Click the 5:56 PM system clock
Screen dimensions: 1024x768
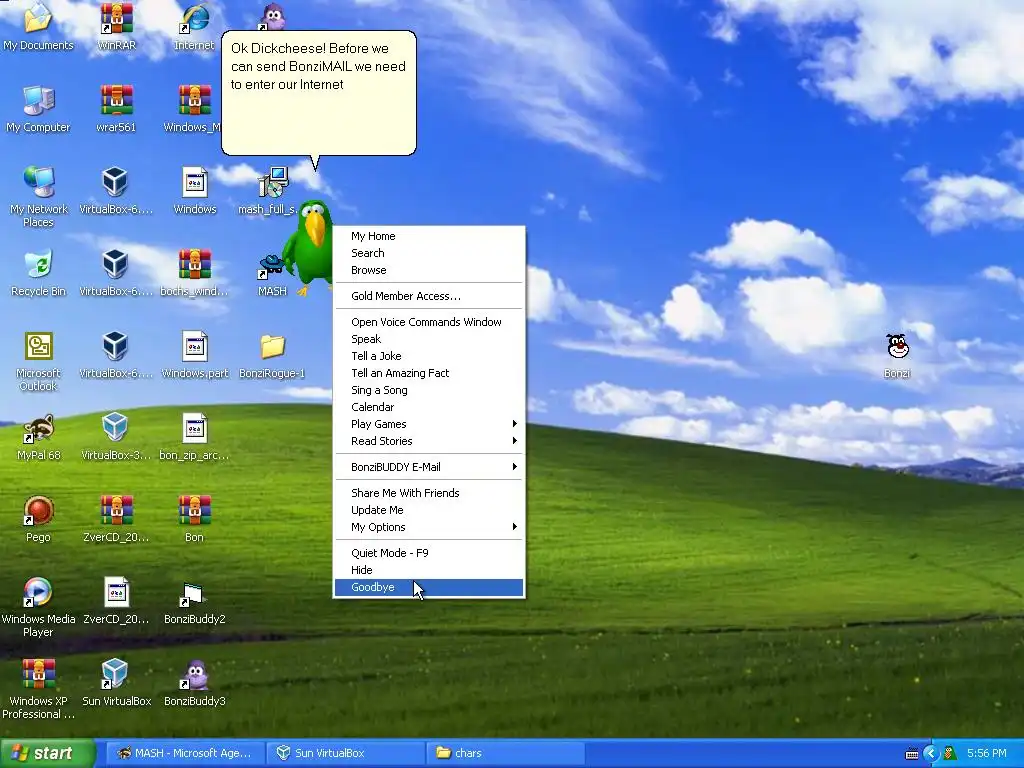tap(986, 754)
